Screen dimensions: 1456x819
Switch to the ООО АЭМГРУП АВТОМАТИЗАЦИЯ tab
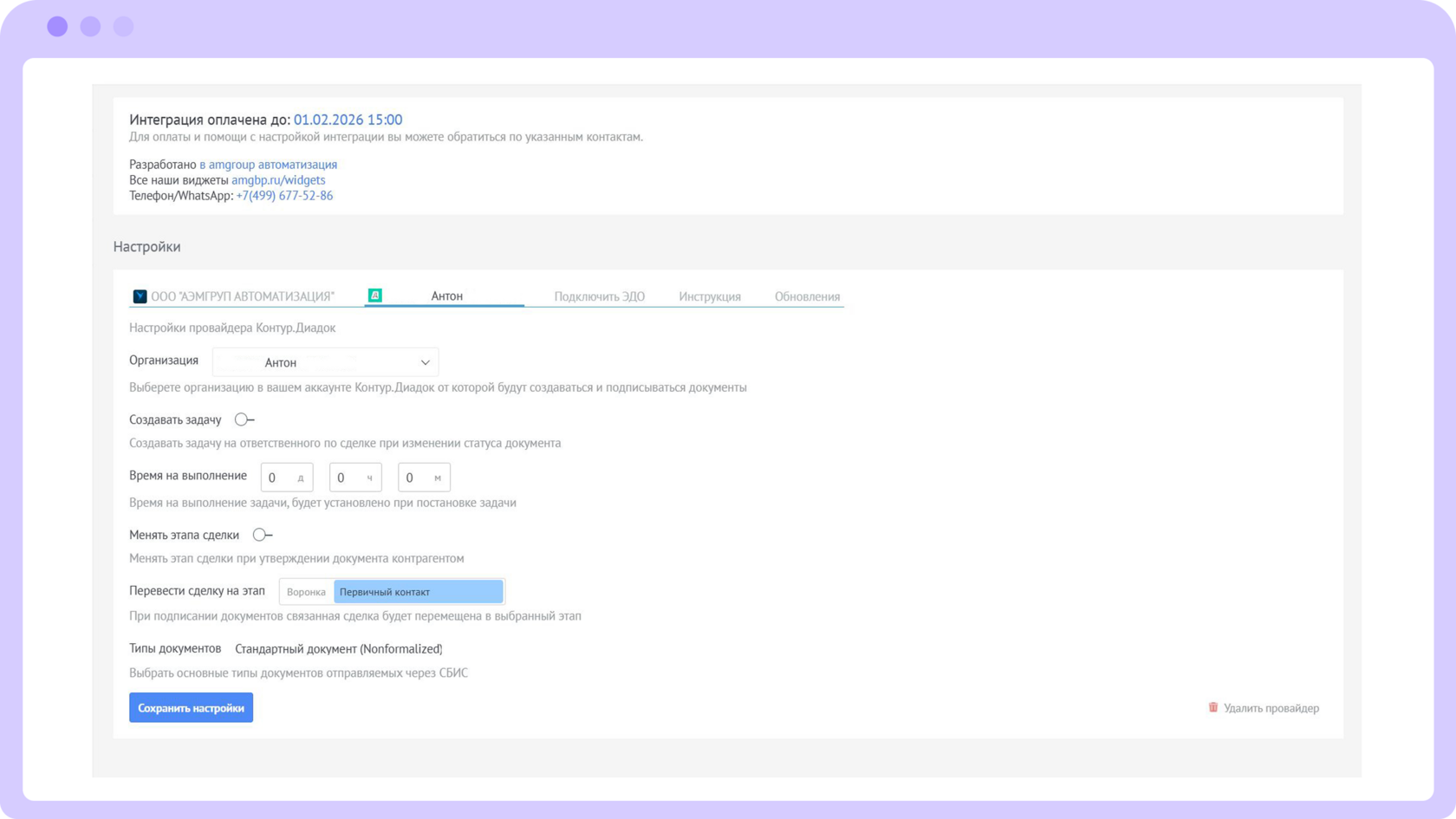tap(233, 296)
